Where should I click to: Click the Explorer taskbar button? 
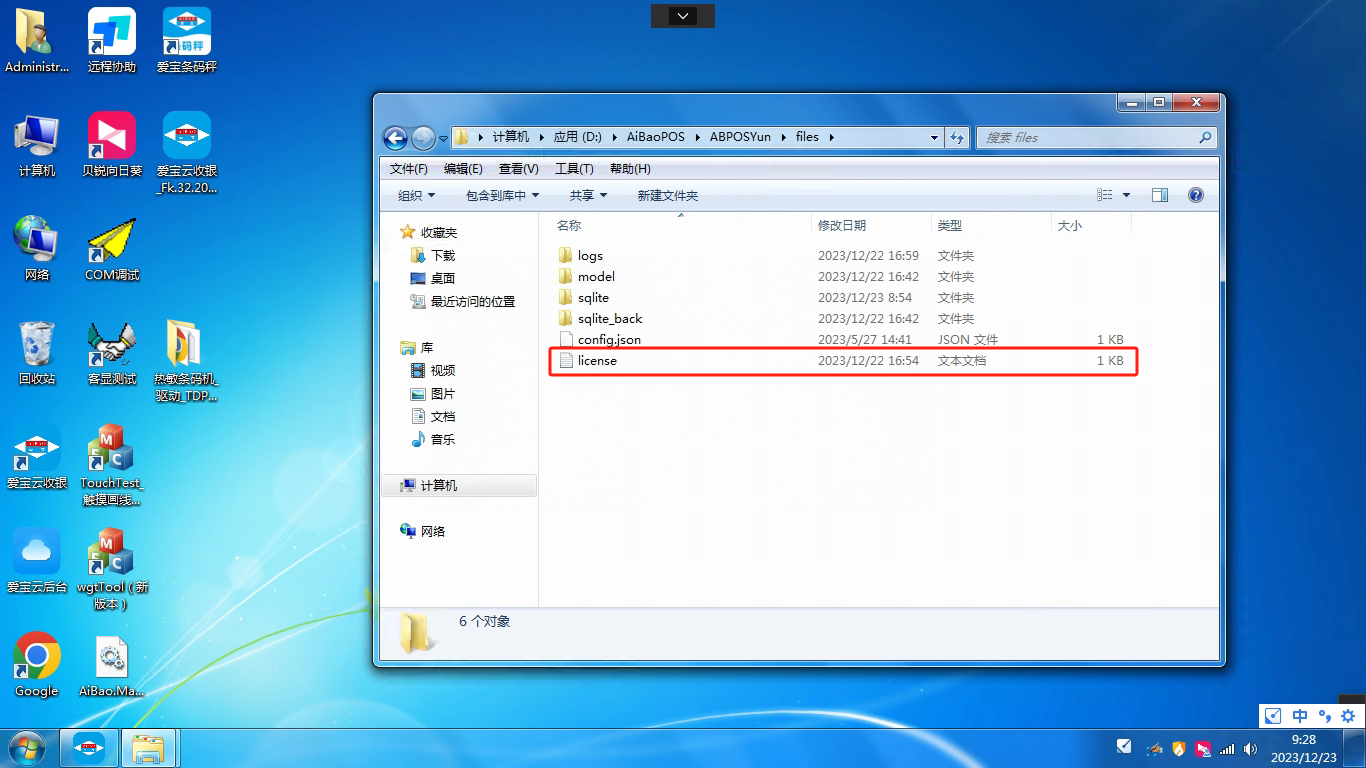point(149,747)
